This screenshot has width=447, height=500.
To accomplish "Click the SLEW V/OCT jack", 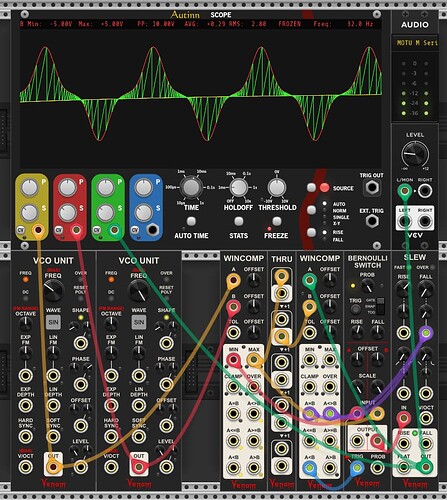I will [x=426, y=418].
